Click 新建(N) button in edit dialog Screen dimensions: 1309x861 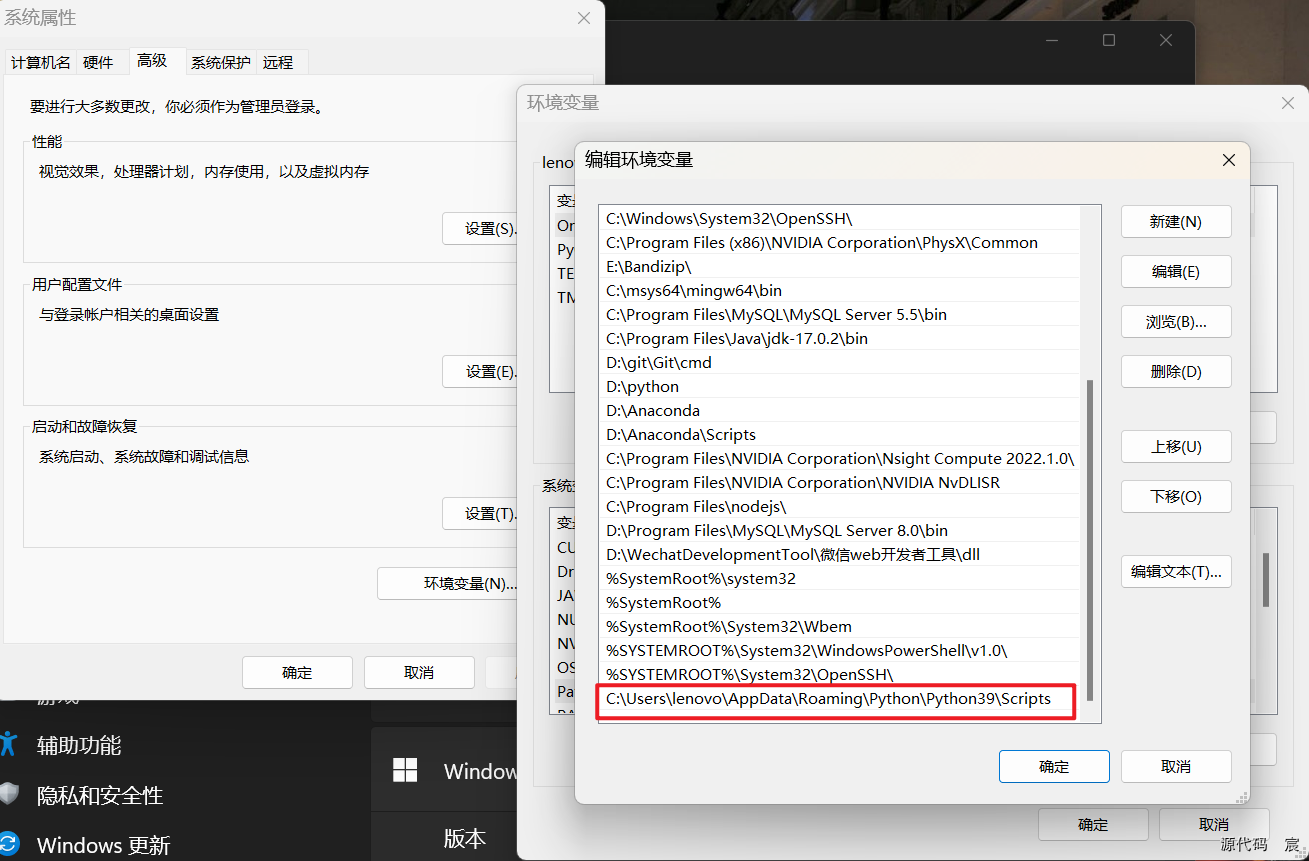(1176, 222)
